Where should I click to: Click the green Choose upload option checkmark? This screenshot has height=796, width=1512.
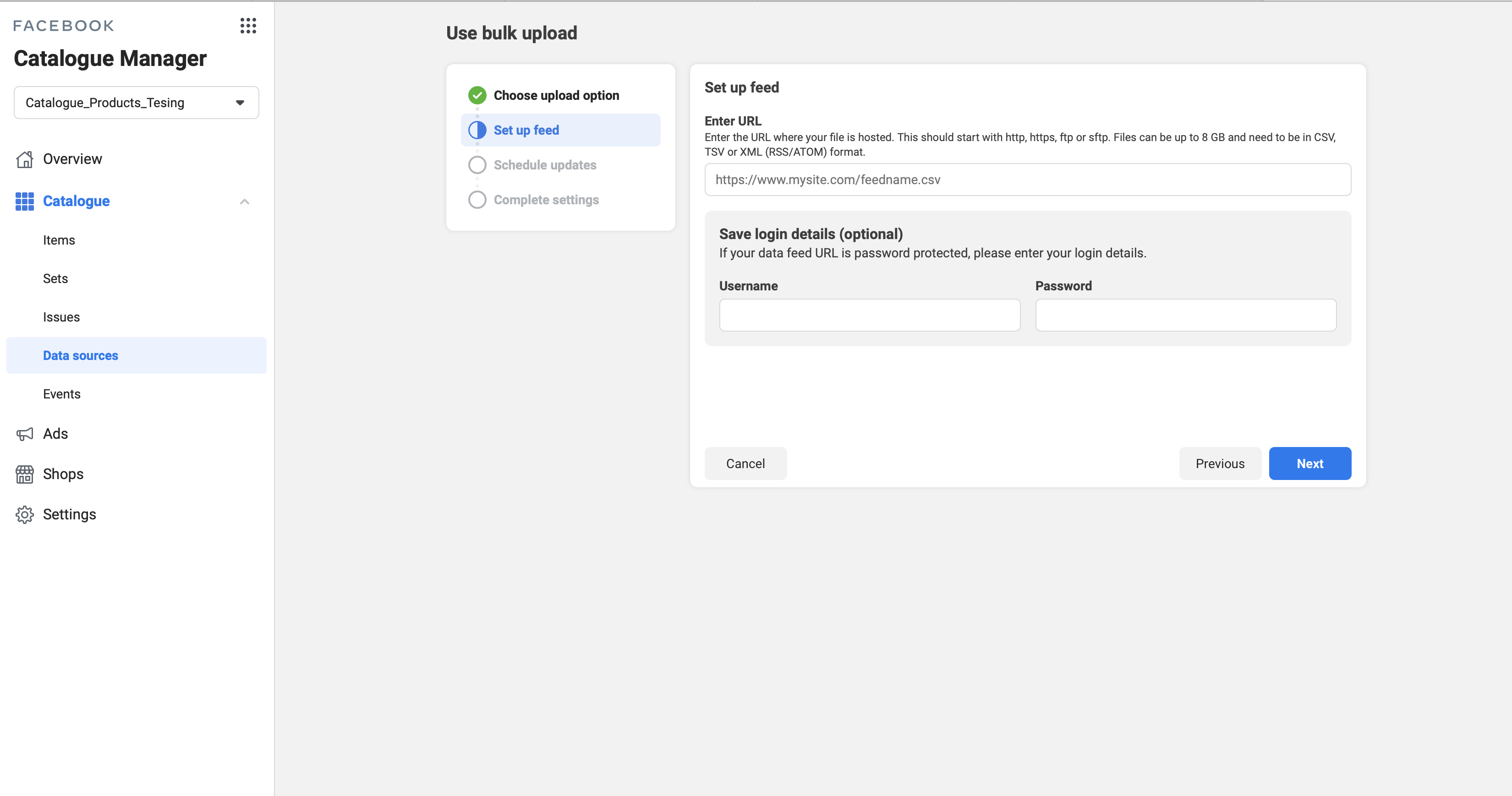pos(477,94)
